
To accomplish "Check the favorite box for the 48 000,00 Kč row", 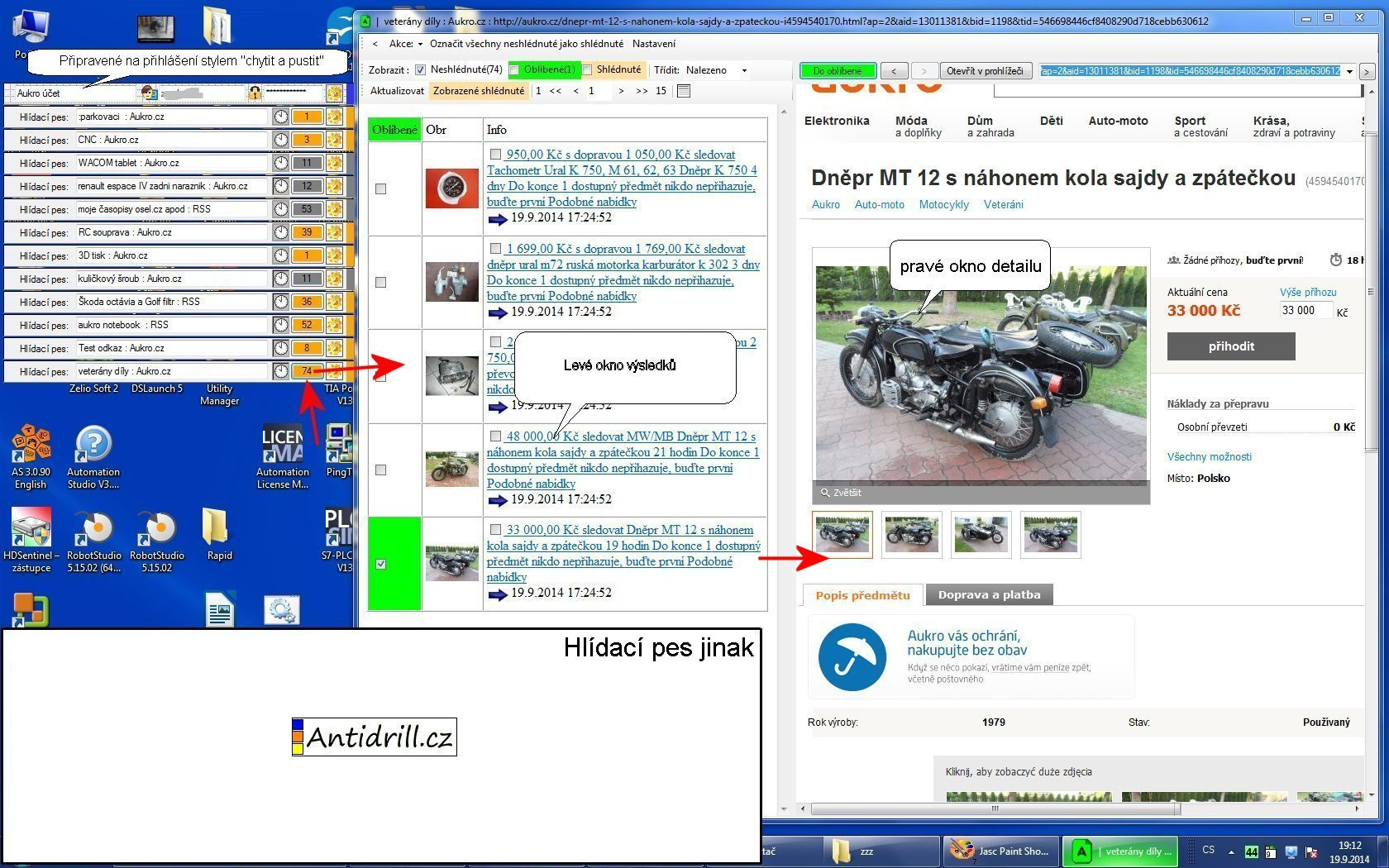I will click(381, 470).
